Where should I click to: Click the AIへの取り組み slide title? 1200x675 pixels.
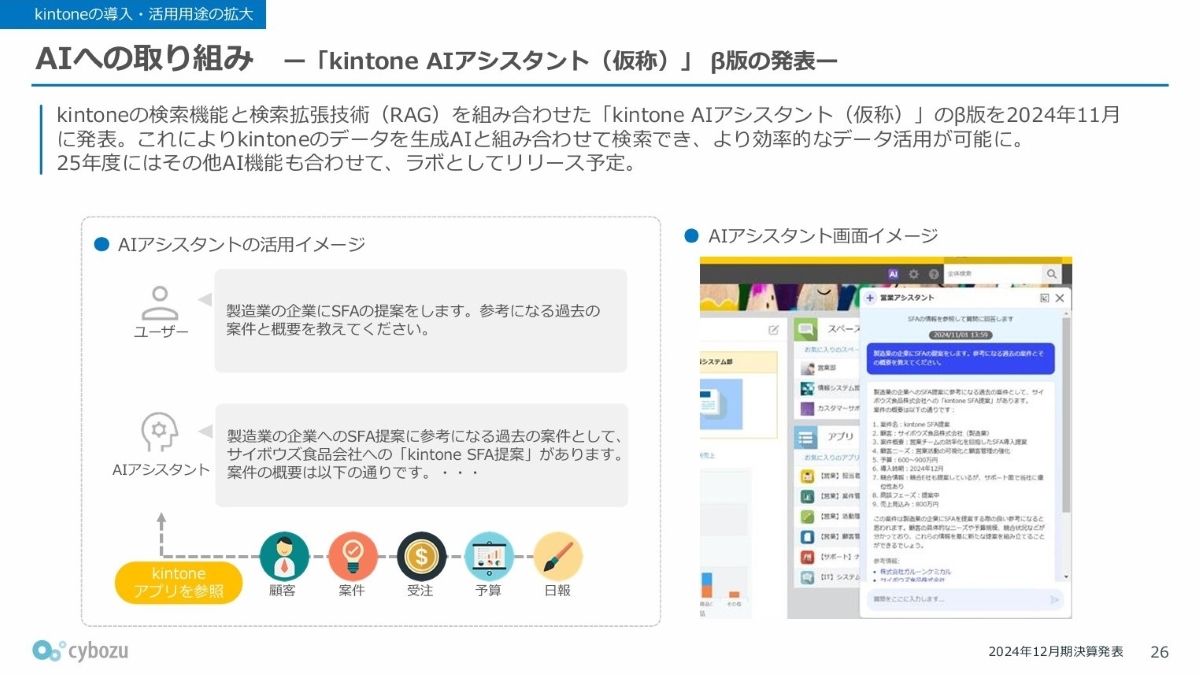pyautogui.click(x=144, y=59)
